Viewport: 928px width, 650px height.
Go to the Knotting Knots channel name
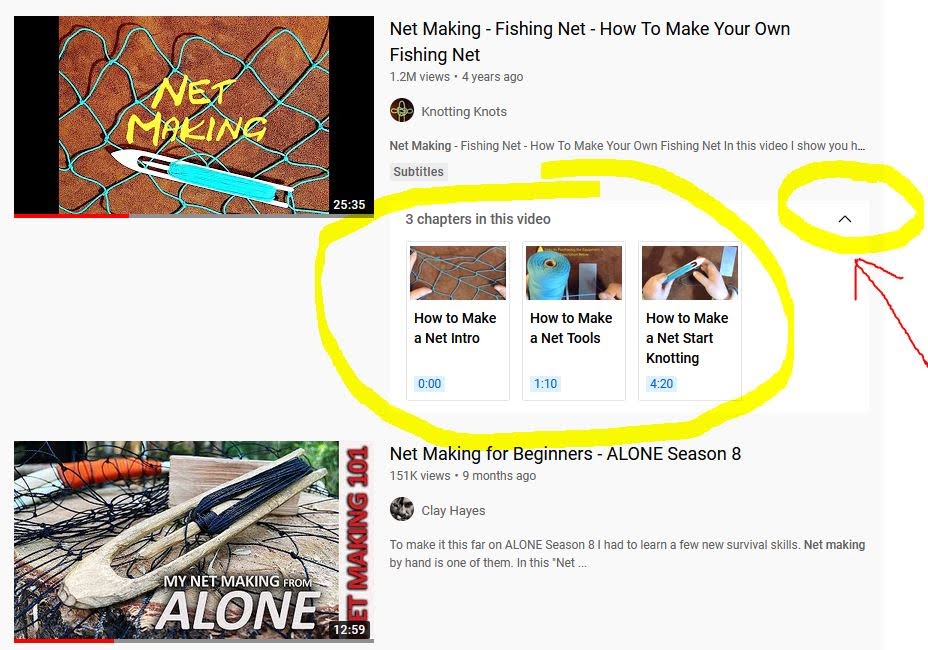(464, 111)
